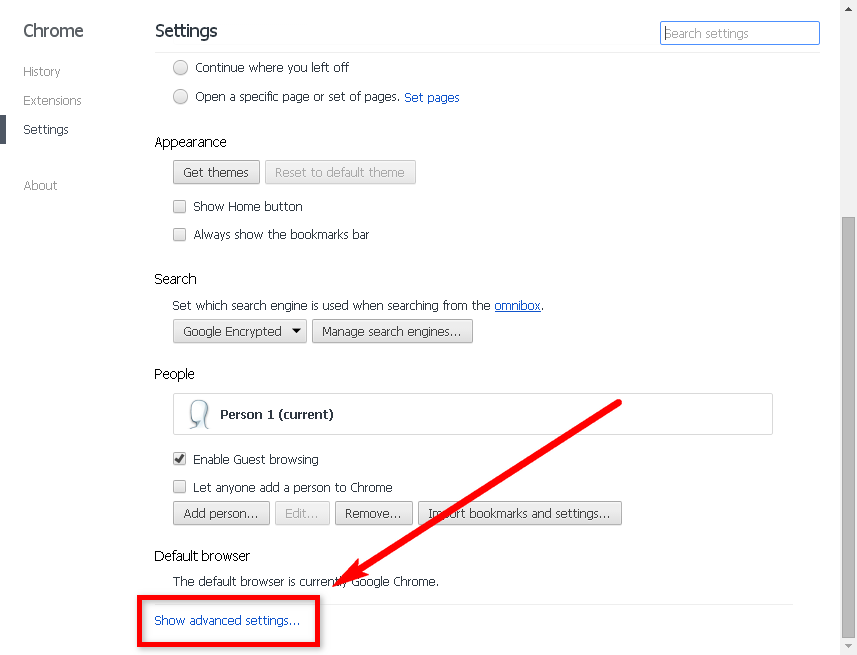Open History in the sidebar
Screen dimensions: 857x655
[42, 72]
